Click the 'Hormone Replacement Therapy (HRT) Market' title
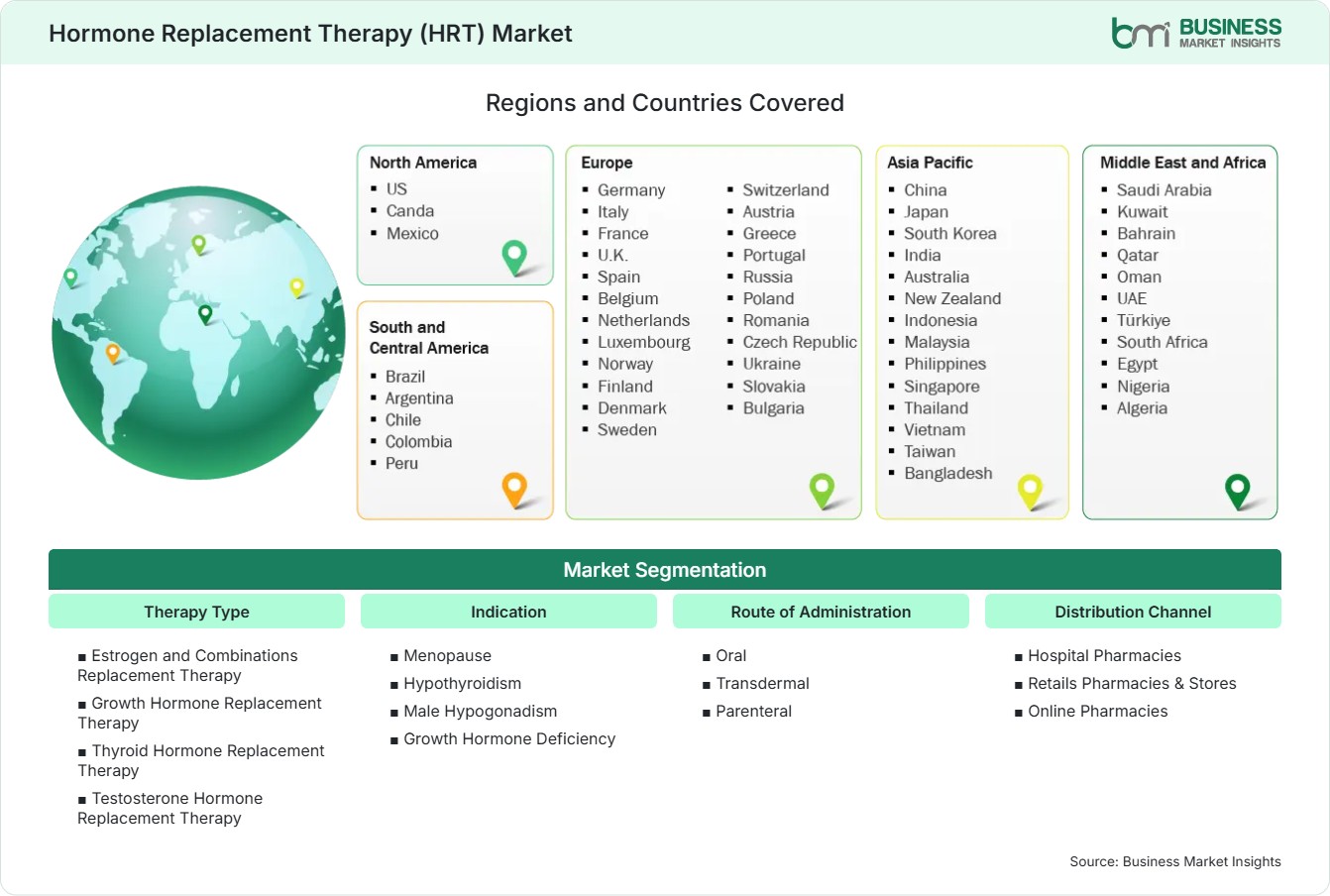Screen dimensions: 1330x896 click(310, 34)
